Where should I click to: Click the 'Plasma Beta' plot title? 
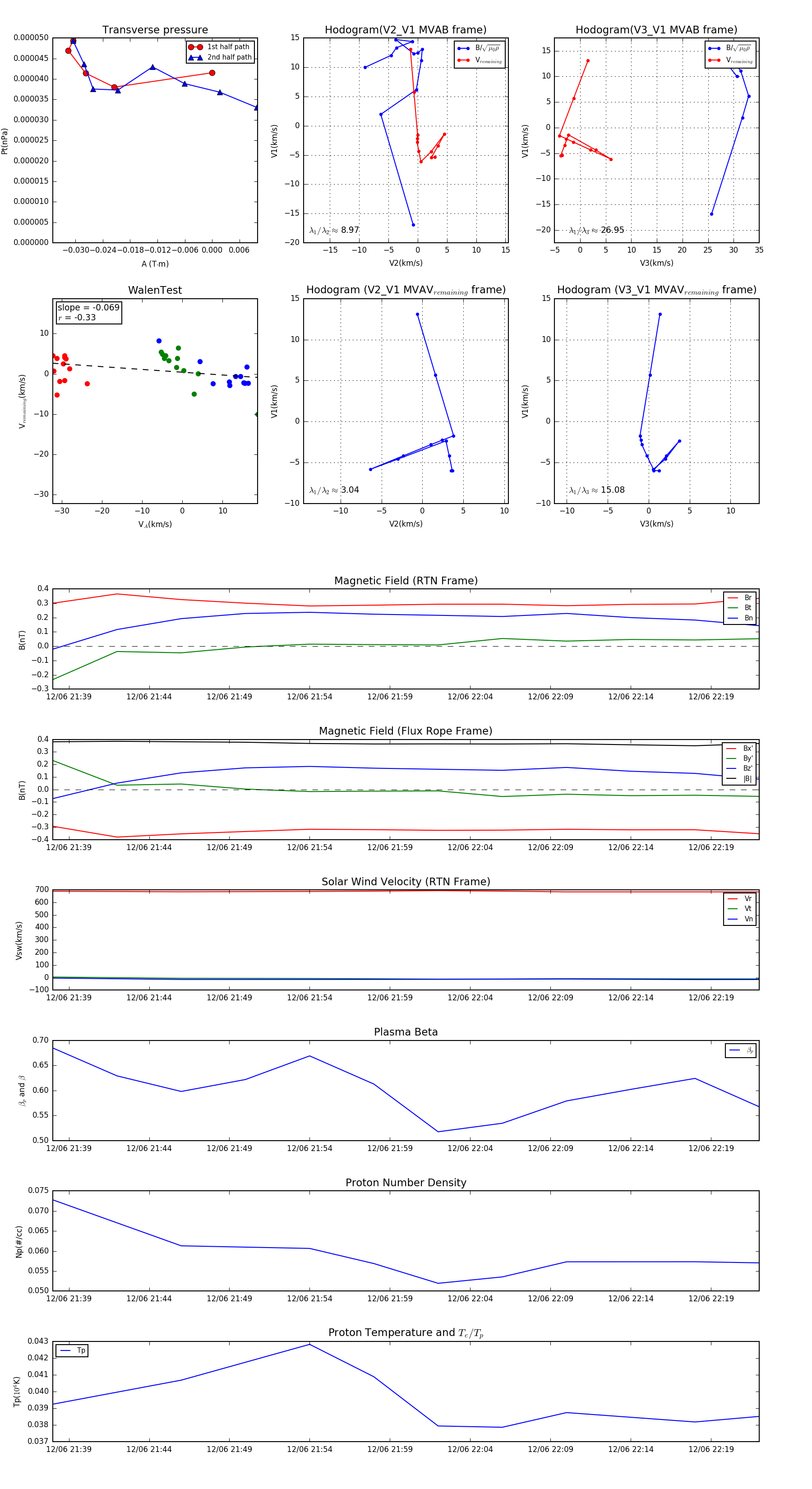click(406, 1032)
